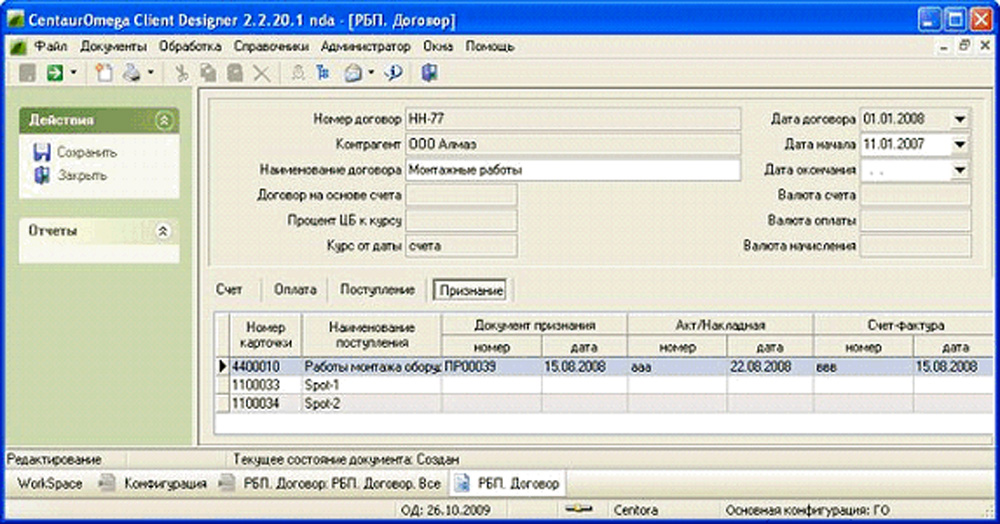Click the Сохранить link

click(x=87, y=153)
